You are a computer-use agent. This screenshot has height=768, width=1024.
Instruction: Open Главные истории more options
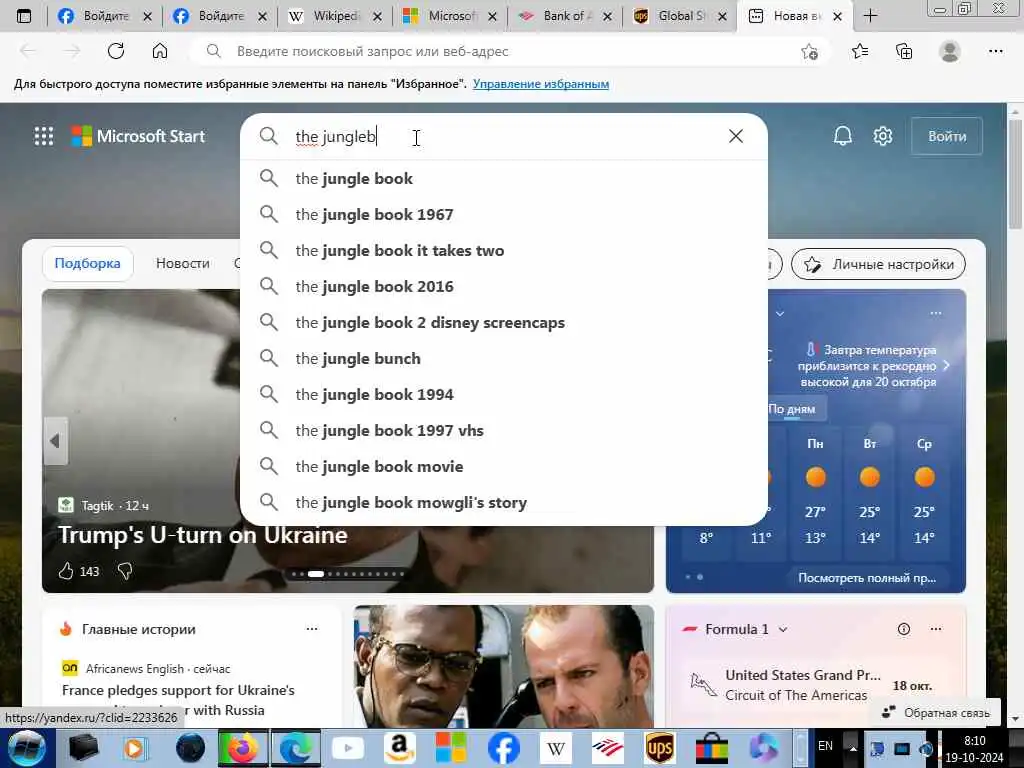click(x=312, y=629)
